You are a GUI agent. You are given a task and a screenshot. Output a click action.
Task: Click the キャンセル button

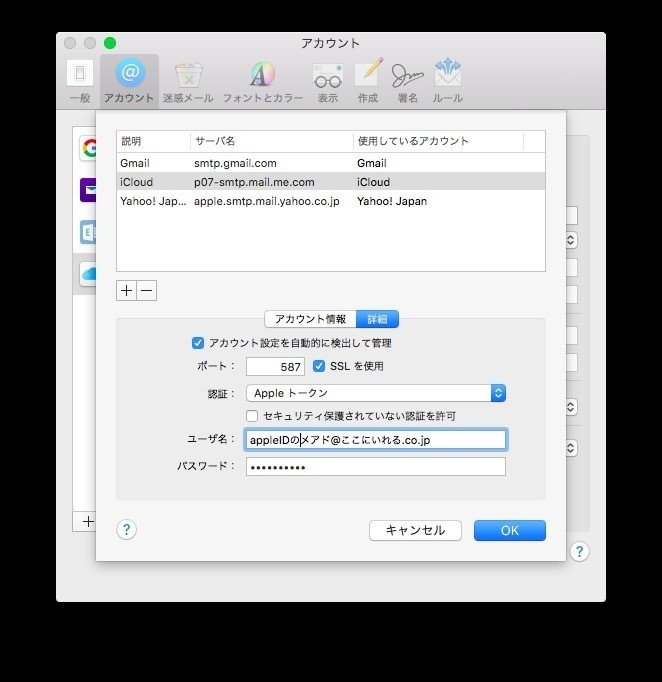415,530
